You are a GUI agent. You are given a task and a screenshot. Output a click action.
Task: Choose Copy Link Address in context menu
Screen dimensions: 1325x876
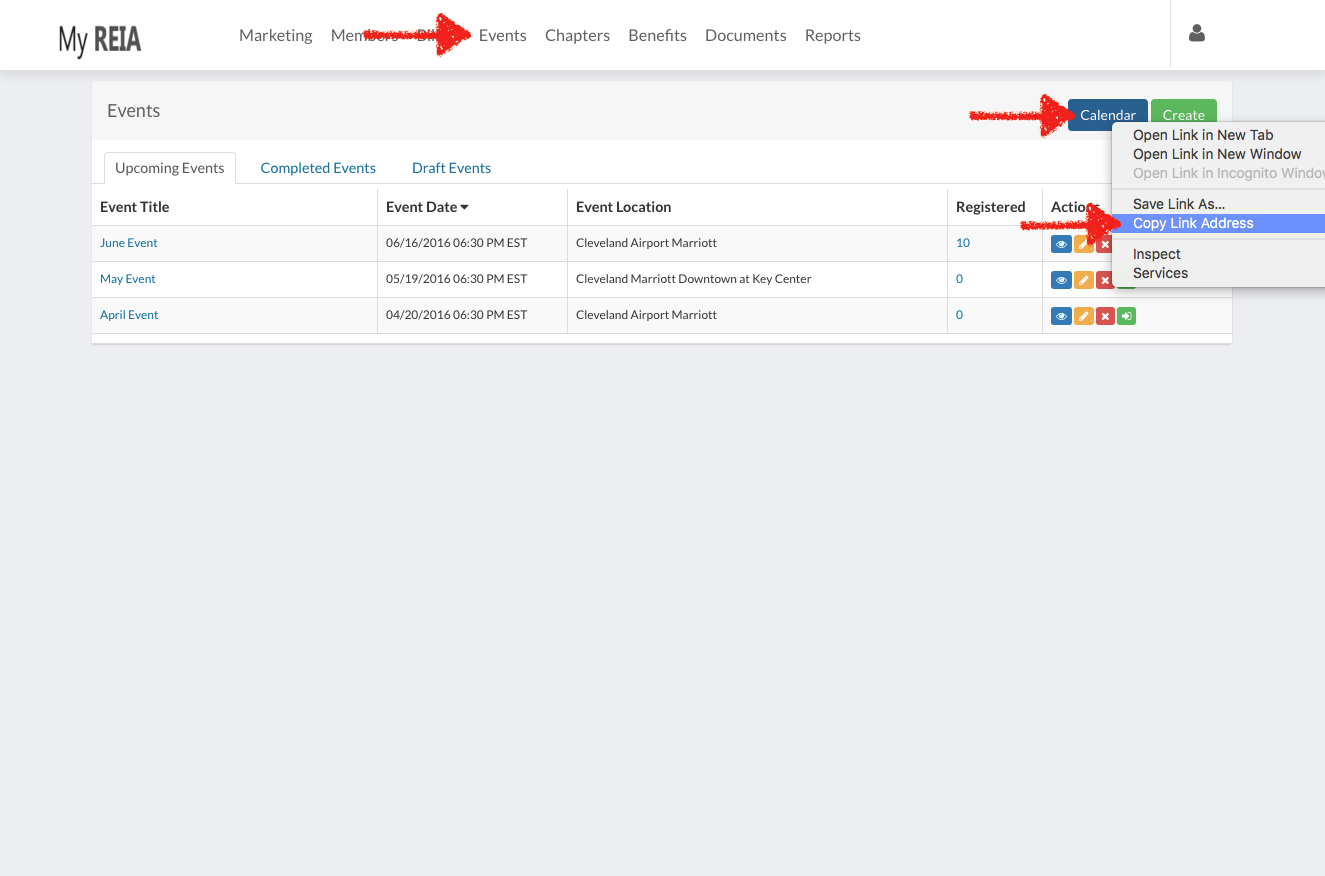[x=1192, y=223]
